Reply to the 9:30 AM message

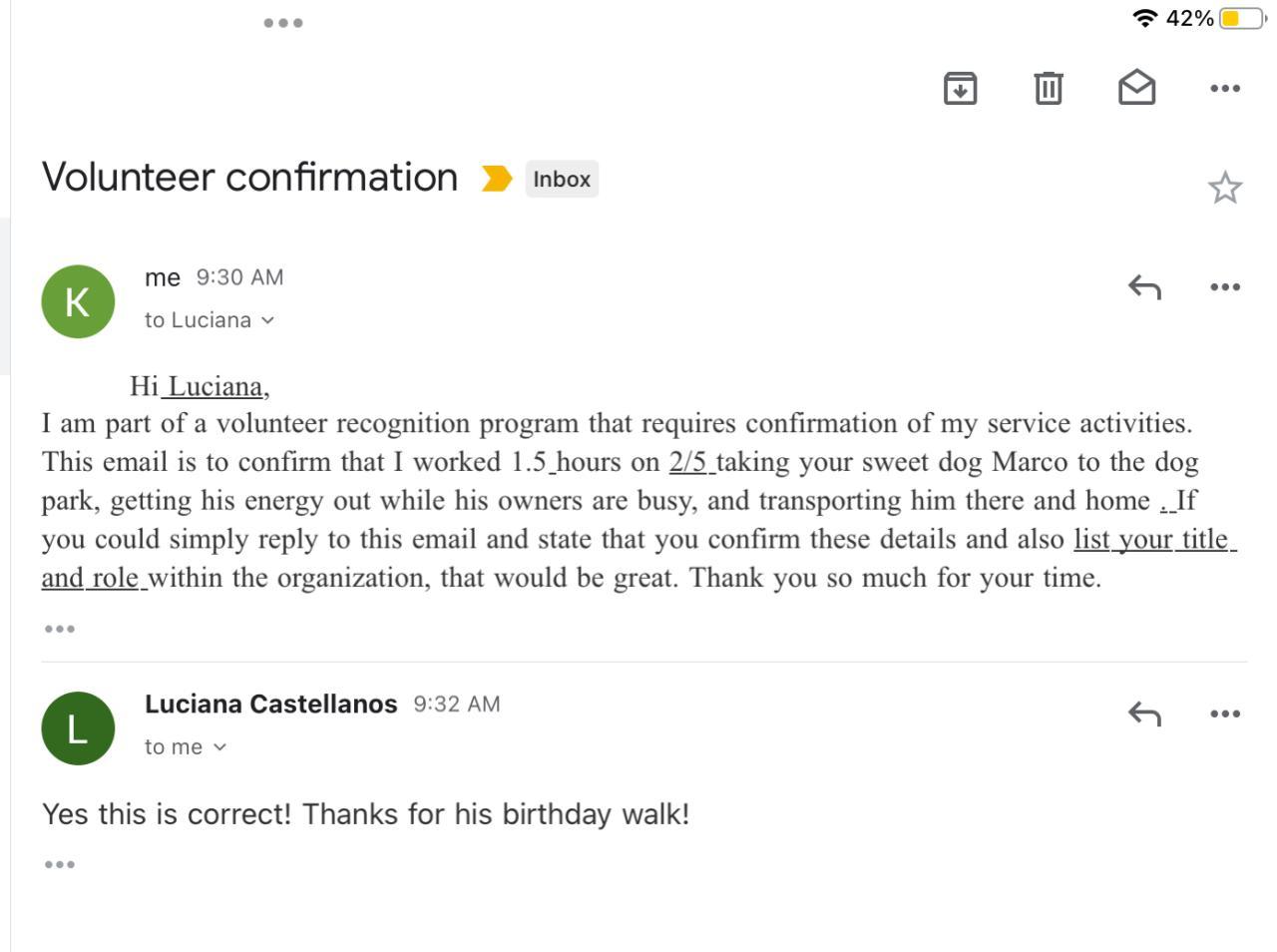tap(1144, 287)
